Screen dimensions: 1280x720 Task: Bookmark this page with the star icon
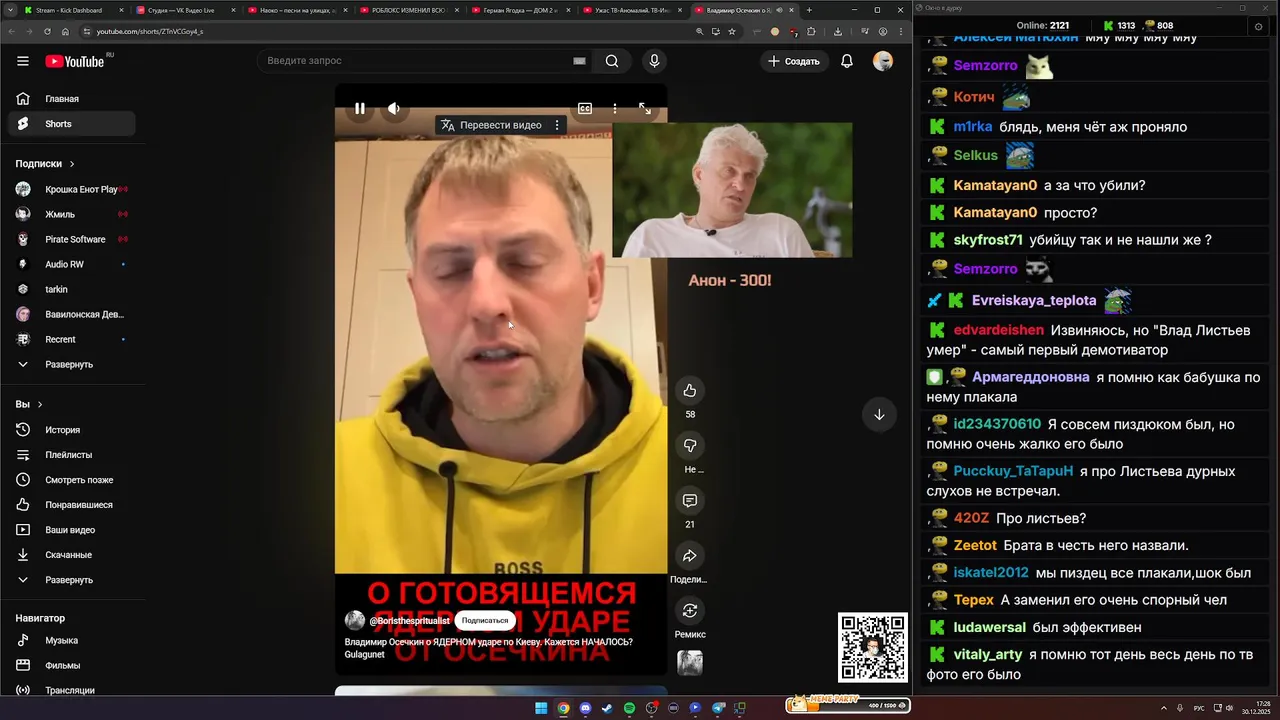(x=732, y=31)
